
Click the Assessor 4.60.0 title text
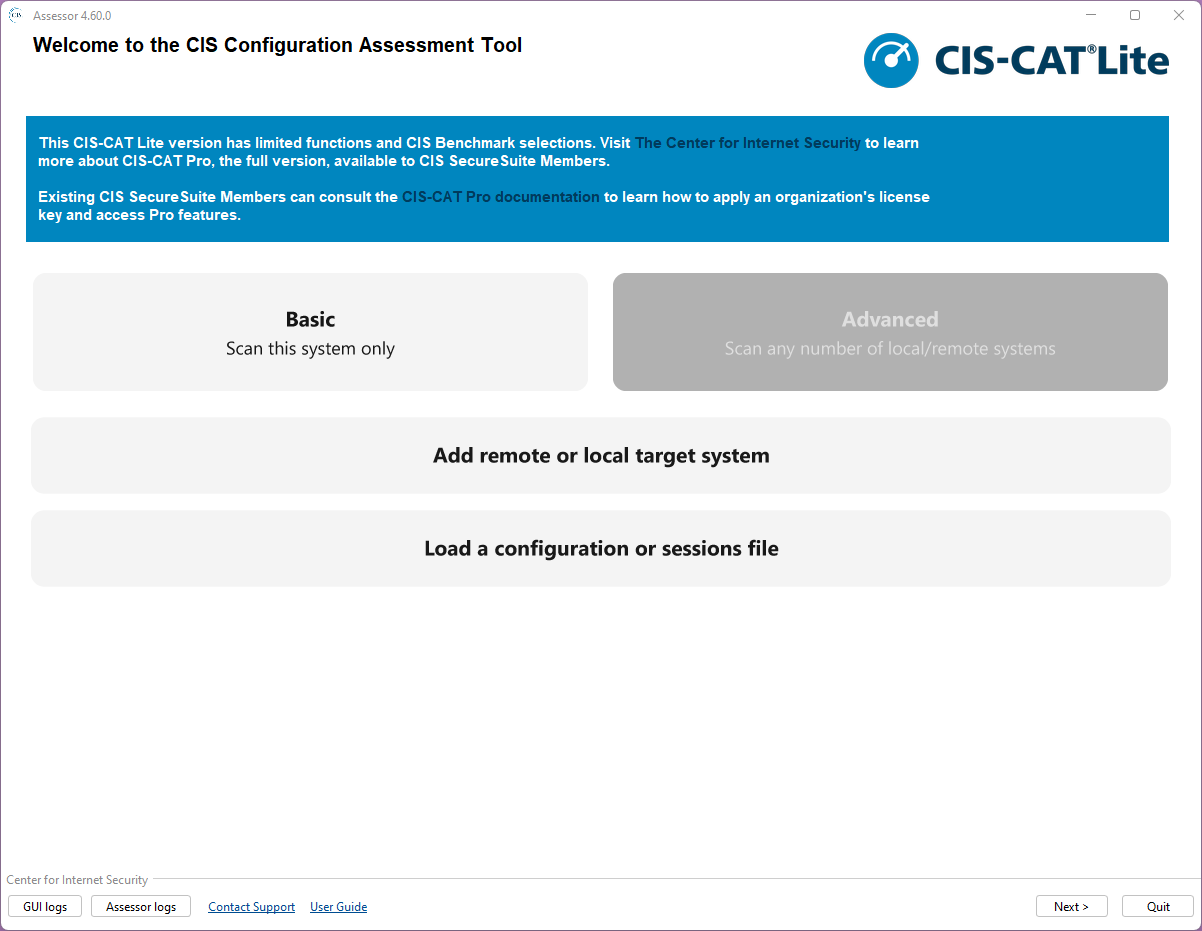[72, 16]
